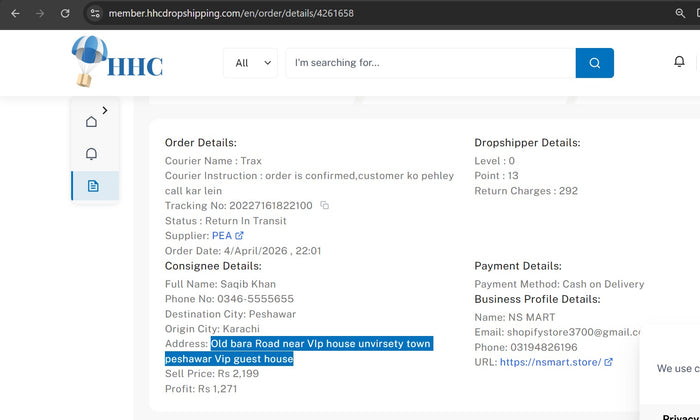The image size is (700, 420).
Task: Open the browser zoom magnifier icon
Action: coord(680,13)
